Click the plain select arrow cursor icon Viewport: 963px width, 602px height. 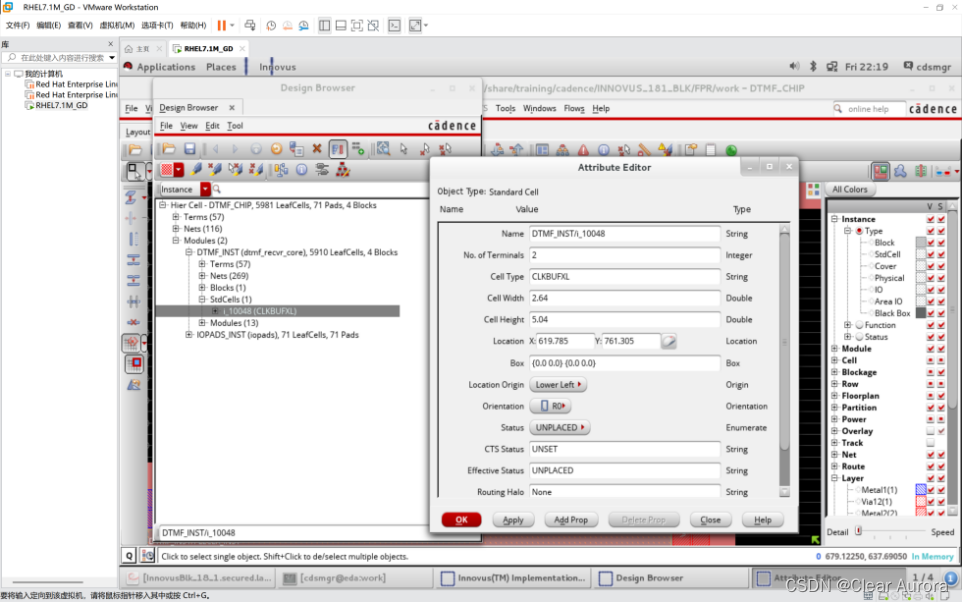404,149
